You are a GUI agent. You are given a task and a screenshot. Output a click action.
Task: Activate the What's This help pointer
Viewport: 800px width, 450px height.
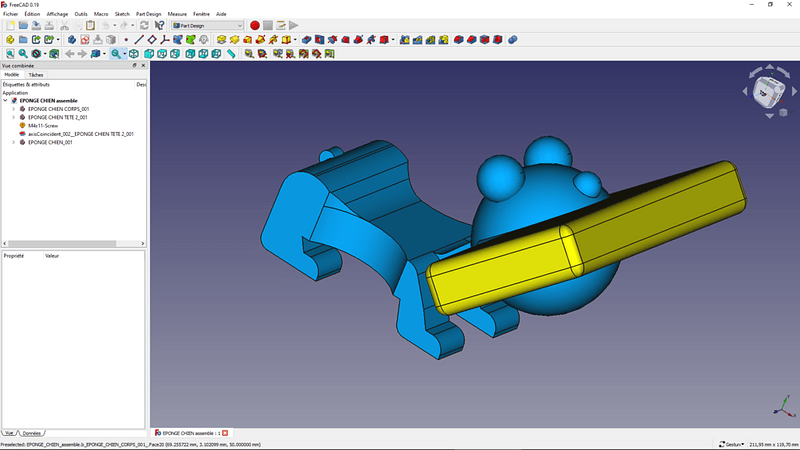click(x=159, y=26)
